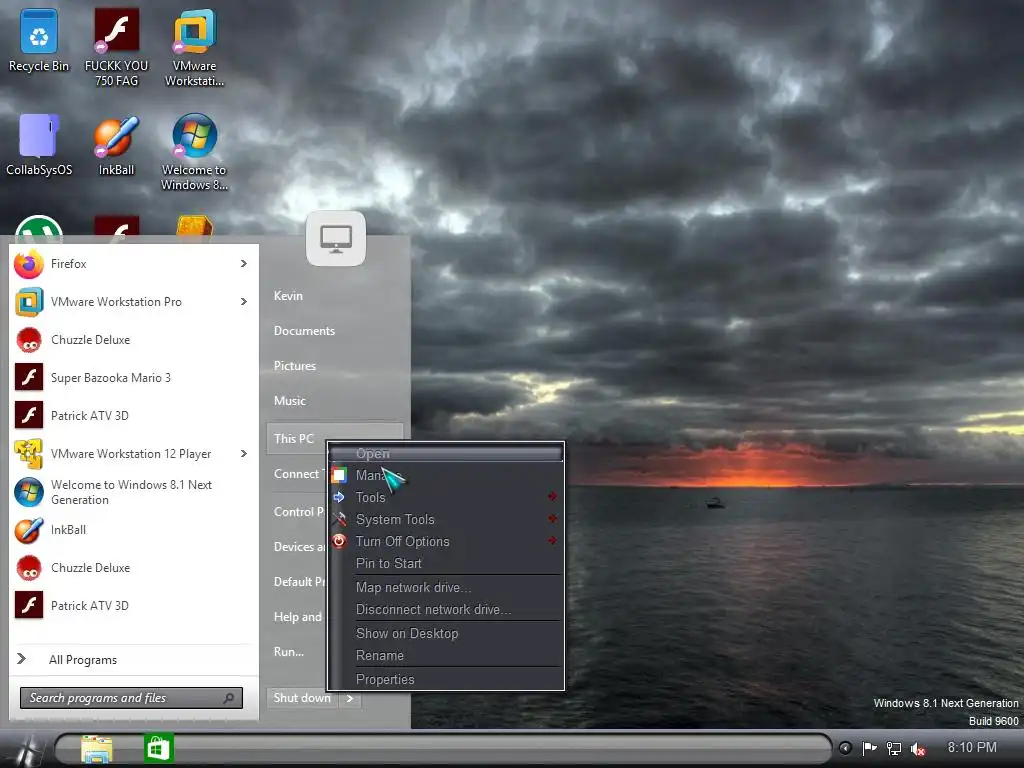Expand the Turn Off Options submenu arrow
This screenshot has height=768, width=1024.
[552, 541]
